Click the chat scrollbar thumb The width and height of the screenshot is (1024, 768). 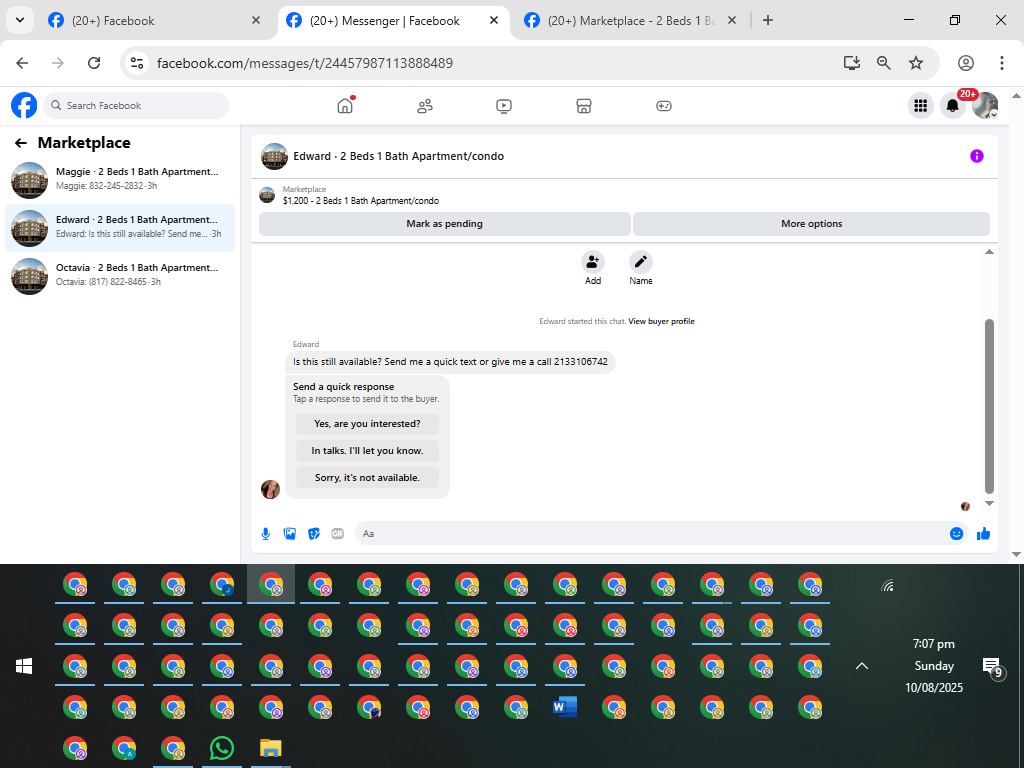click(989, 406)
